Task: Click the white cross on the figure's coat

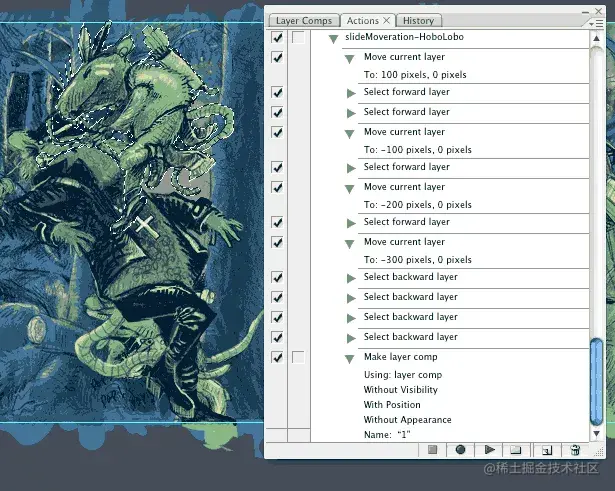Action: click(x=144, y=225)
